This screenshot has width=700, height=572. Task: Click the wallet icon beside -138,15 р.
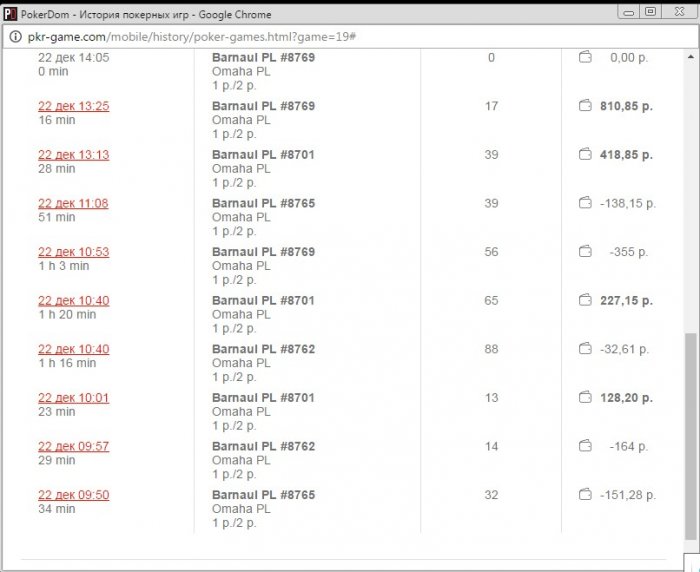click(586, 203)
